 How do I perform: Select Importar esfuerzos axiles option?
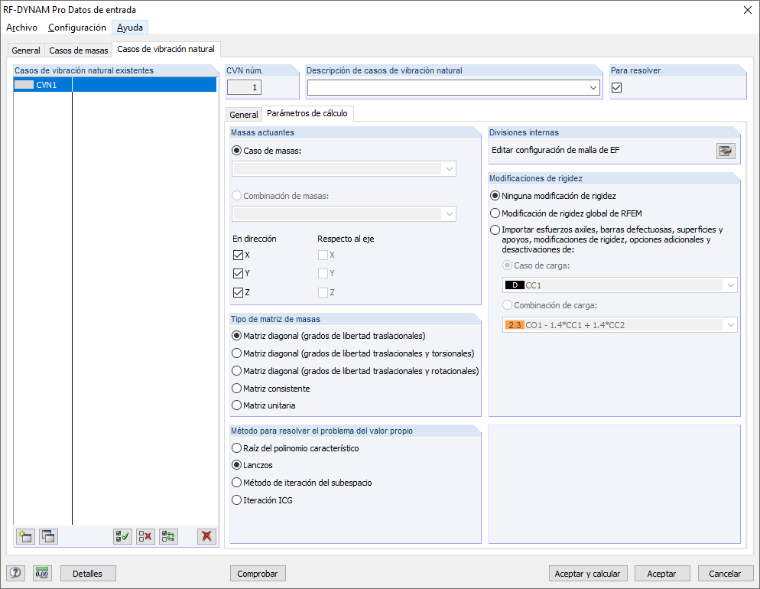pyautogui.click(x=495, y=230)
